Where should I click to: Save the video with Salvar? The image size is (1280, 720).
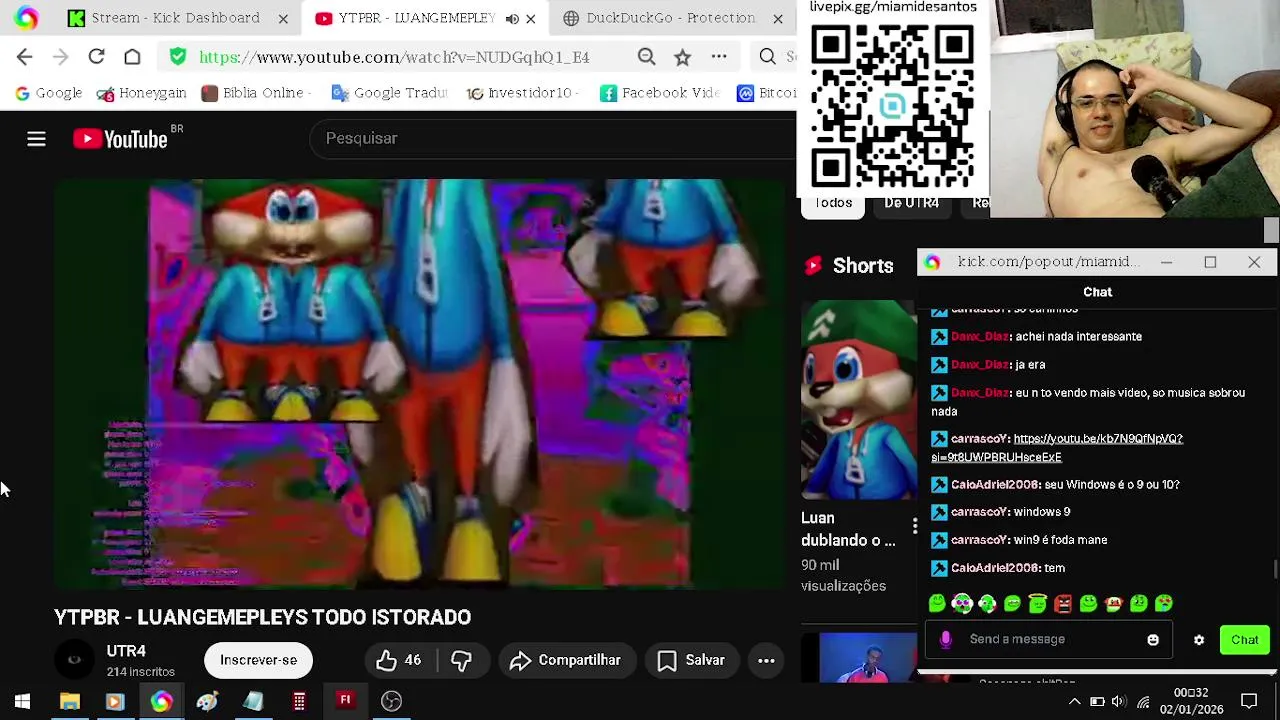pos(691,660)
